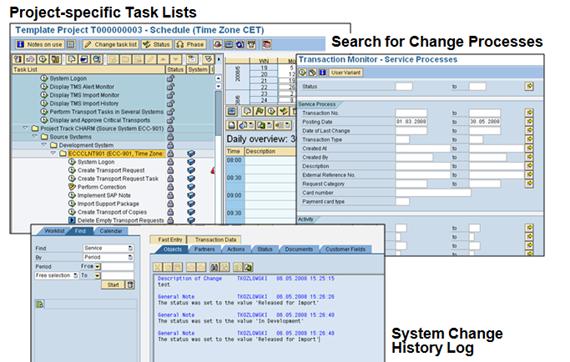Image resolution: width=570 pixels, height=362 pixels.
Task: Open the From operator dropdown arrow
Action: (x=98, y=266)
